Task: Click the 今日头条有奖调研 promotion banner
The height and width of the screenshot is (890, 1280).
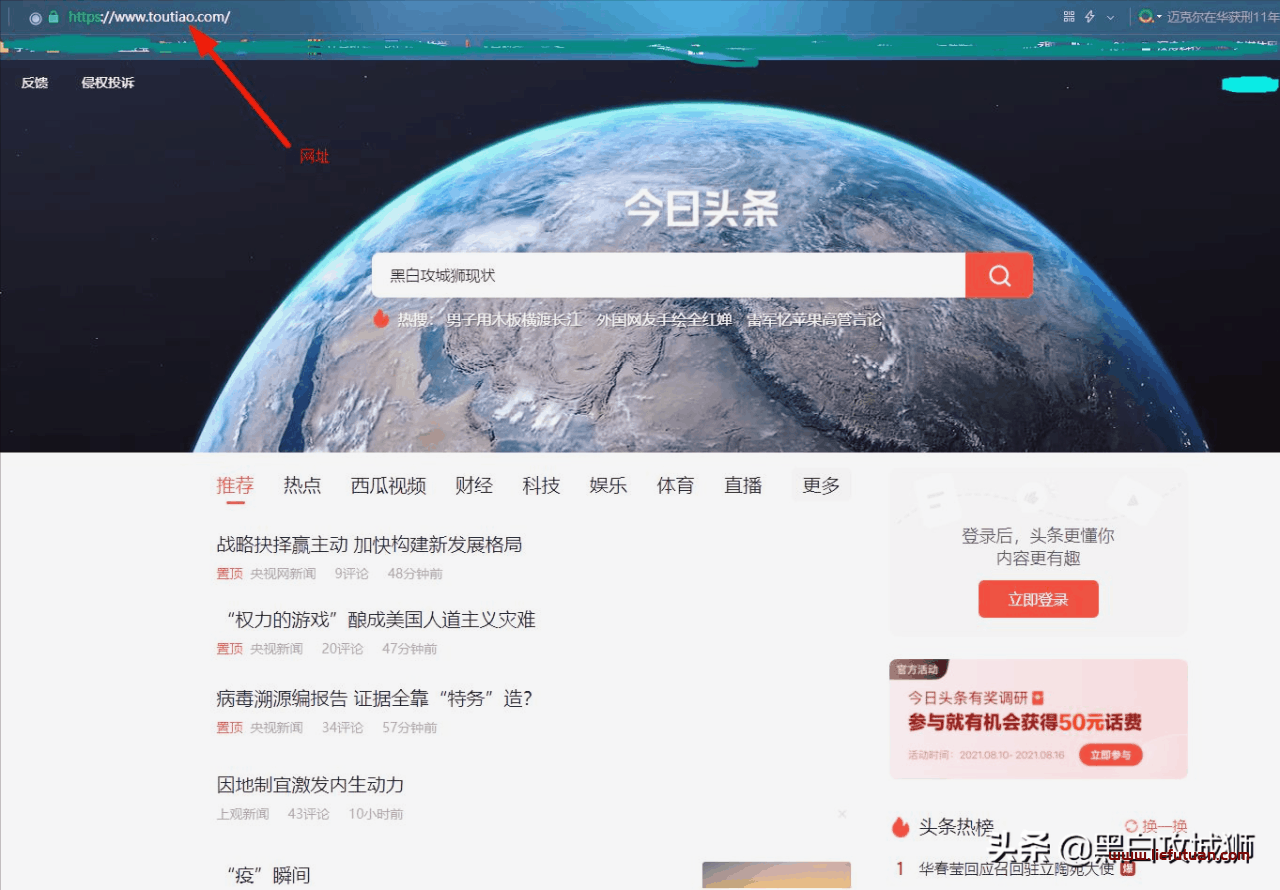Action: (1038, 719)
